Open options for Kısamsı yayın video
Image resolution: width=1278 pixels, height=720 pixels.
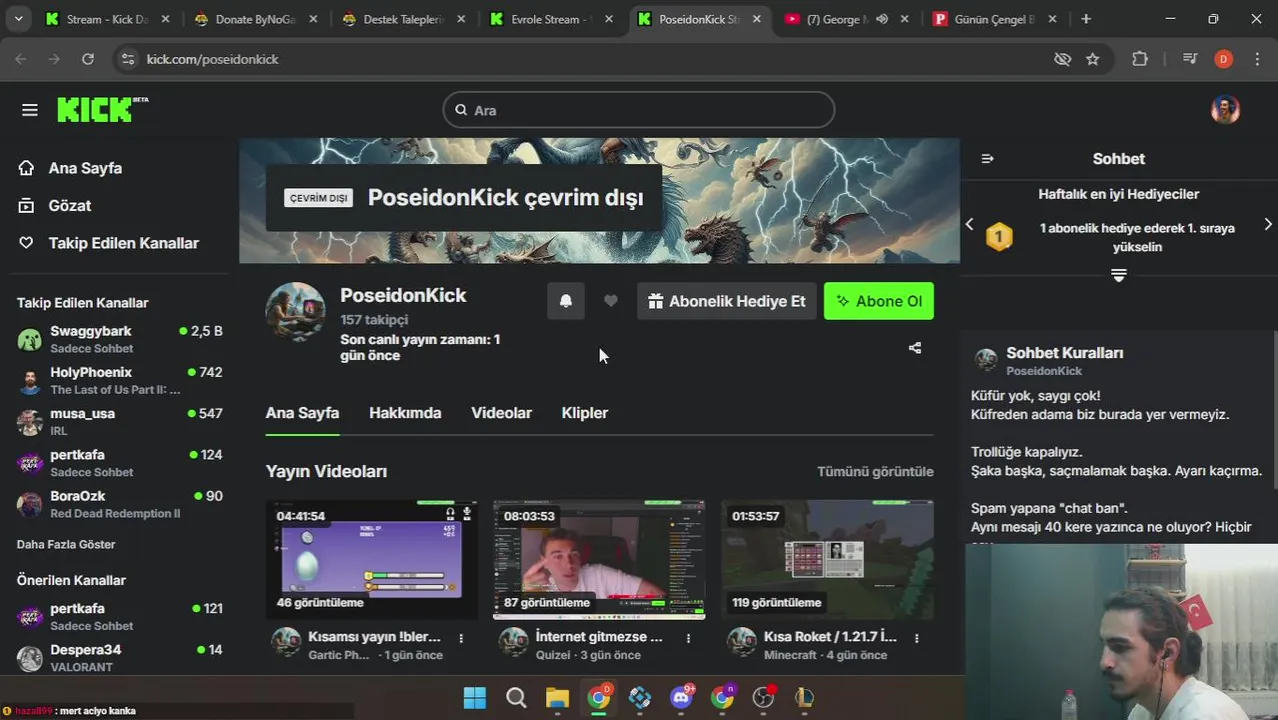[x=461, y=637]
